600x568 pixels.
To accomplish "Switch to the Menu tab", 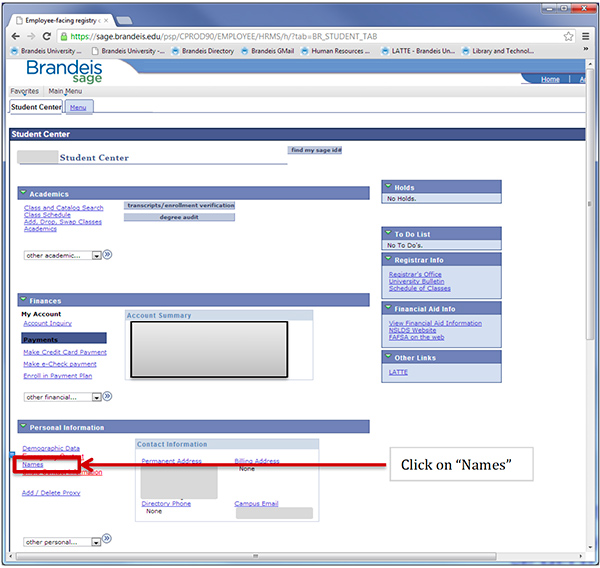I will [78, 108].
